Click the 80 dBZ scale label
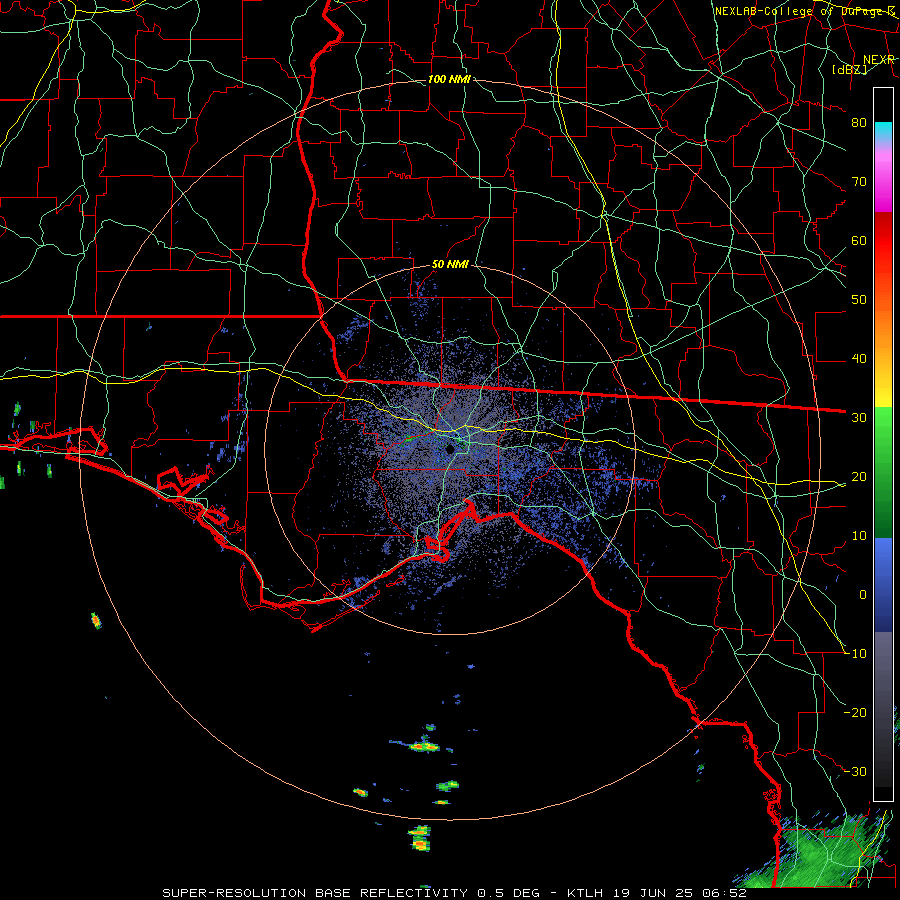The height and width of the screenshot is (900, 900). point(859,122)
